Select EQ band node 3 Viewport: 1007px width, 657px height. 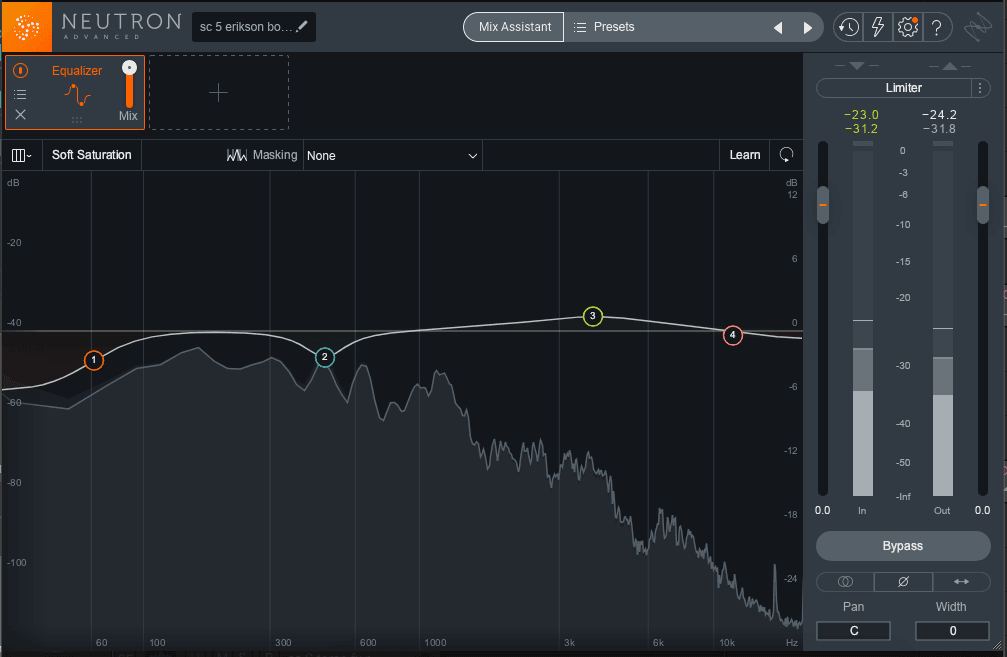pos(593,316)
